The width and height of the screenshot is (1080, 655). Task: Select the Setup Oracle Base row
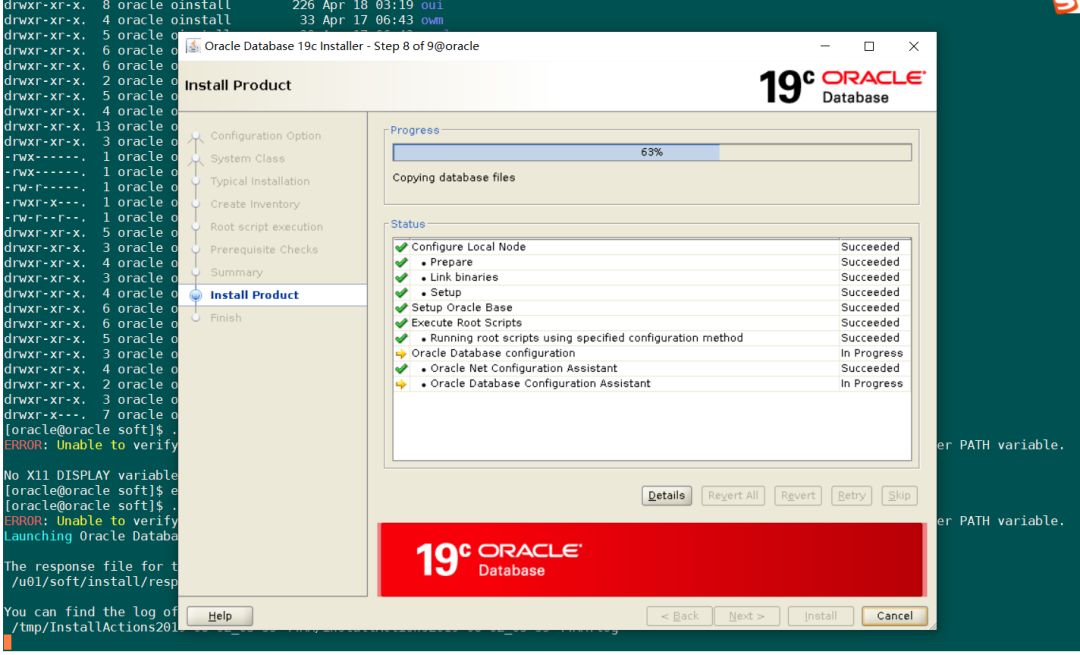[x=652, y=307]
